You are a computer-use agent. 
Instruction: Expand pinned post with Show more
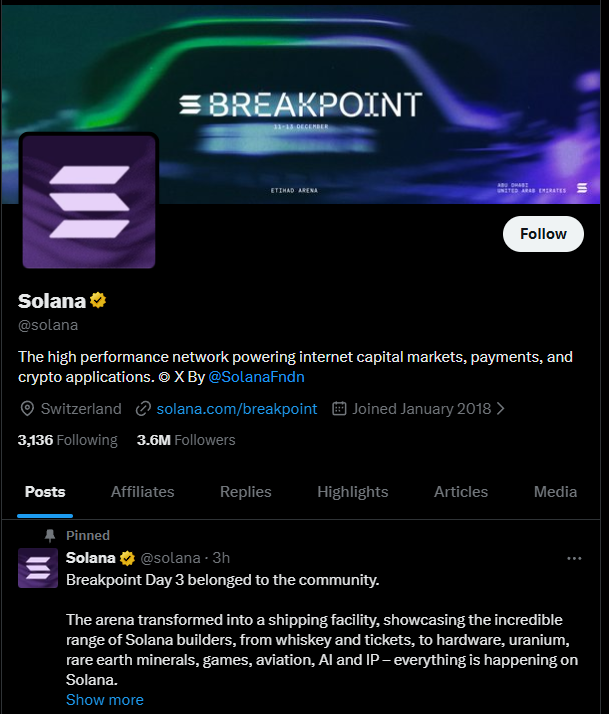(x=105, y=700)
